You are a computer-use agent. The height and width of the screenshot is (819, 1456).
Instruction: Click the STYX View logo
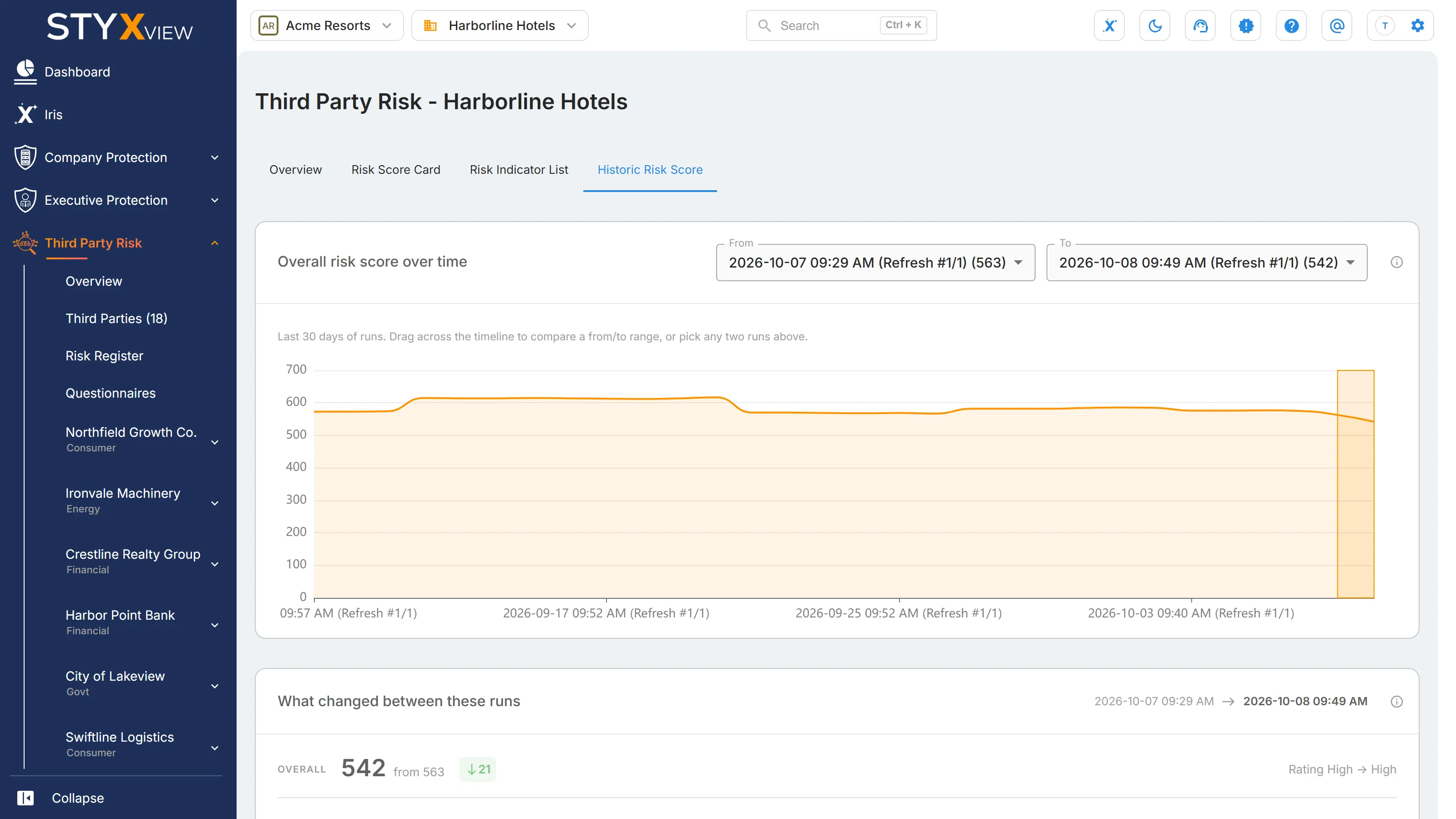tap(119, 27)
